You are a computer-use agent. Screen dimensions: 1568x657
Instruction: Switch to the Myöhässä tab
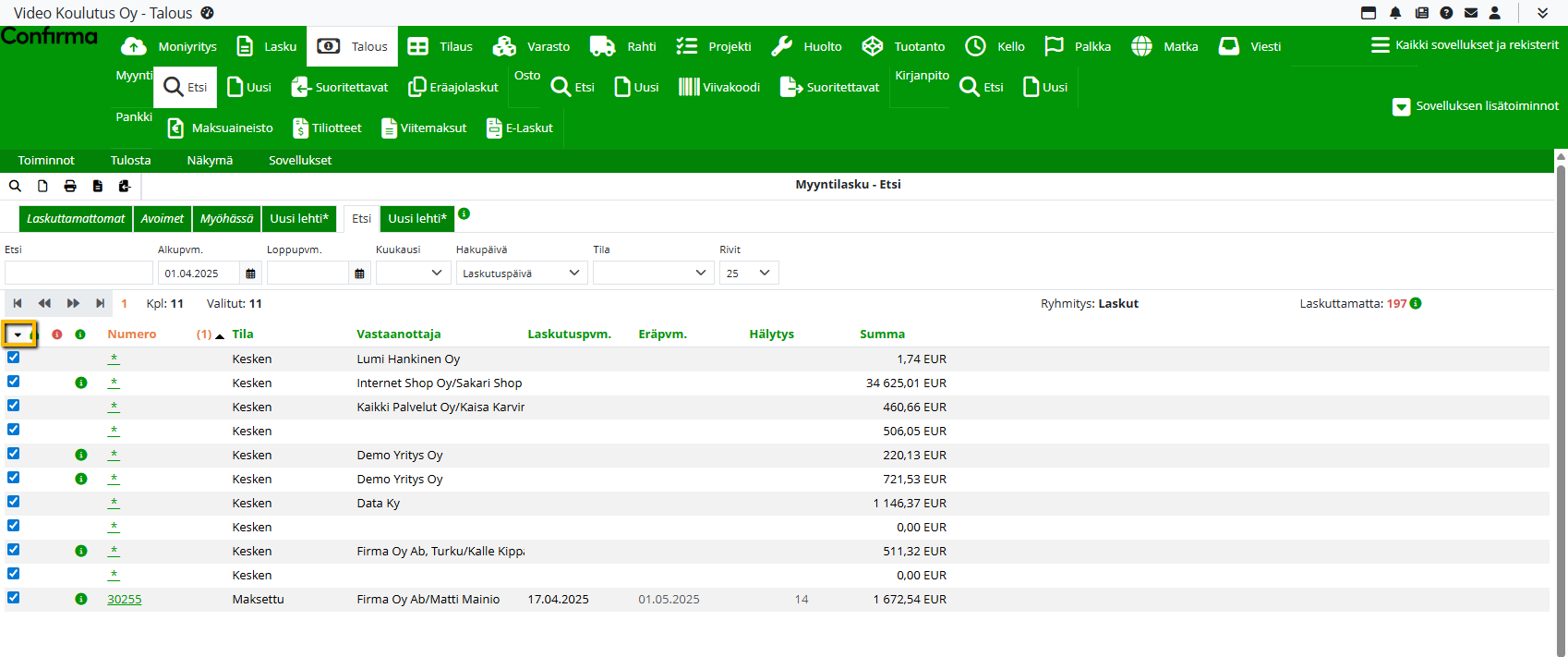pos(226,219)
